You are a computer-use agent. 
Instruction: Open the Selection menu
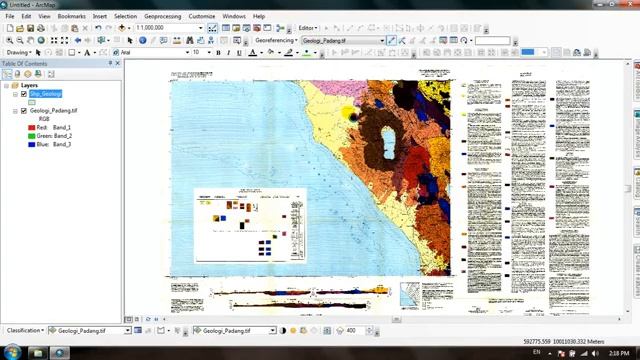(x=125, y=16)
